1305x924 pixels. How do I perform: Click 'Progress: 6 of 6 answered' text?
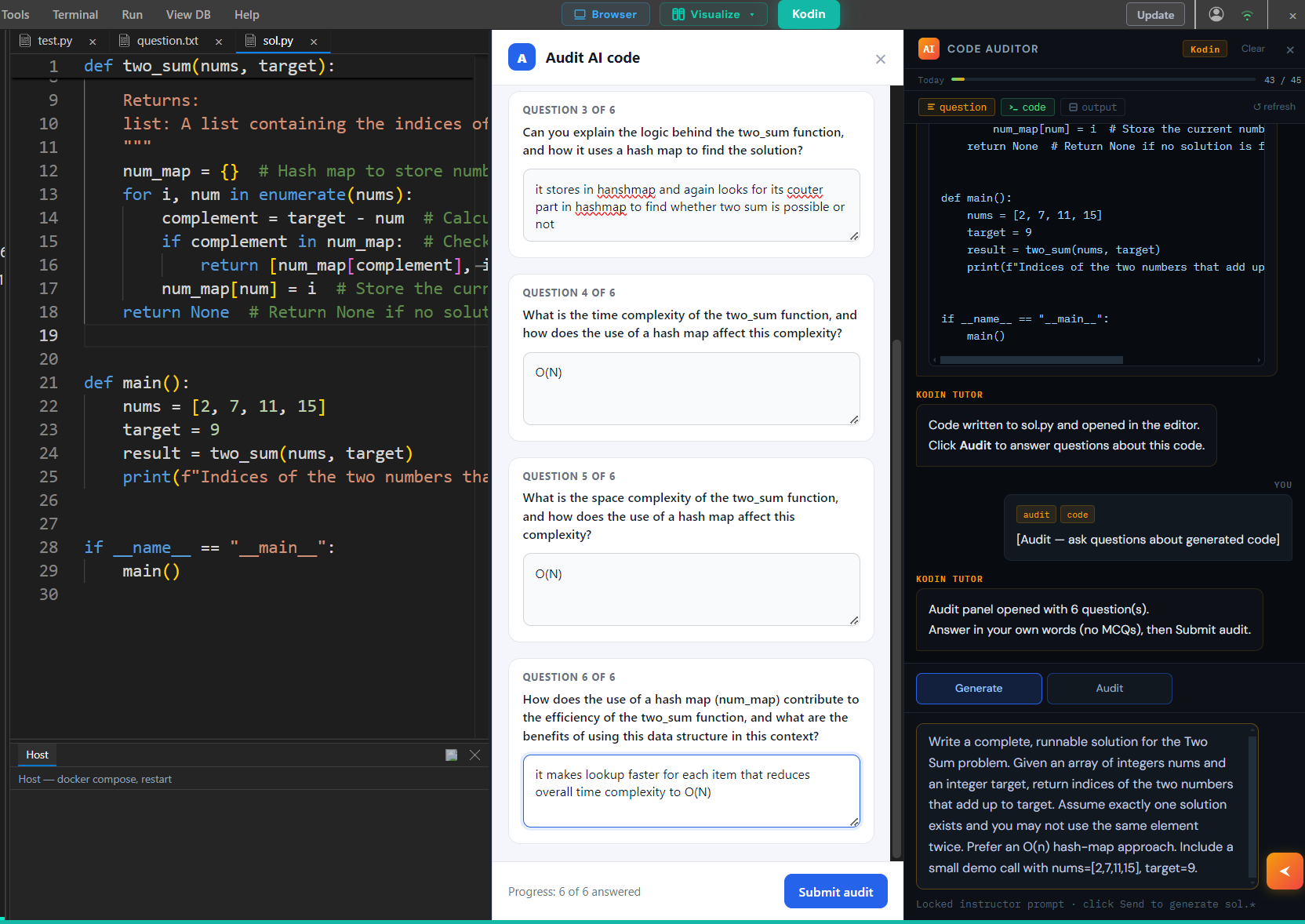[574, 892]
